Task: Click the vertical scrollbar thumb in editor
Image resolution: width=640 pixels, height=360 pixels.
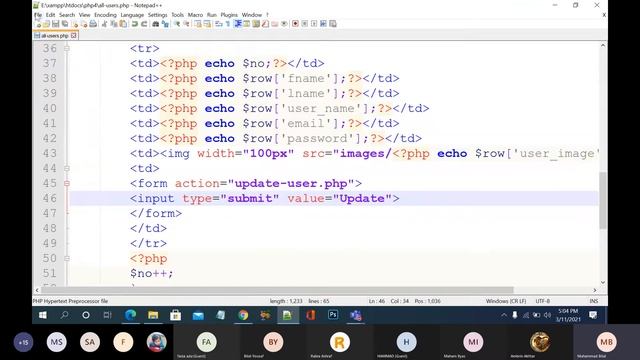Action: pyautogui.click(x=603, y=200)
